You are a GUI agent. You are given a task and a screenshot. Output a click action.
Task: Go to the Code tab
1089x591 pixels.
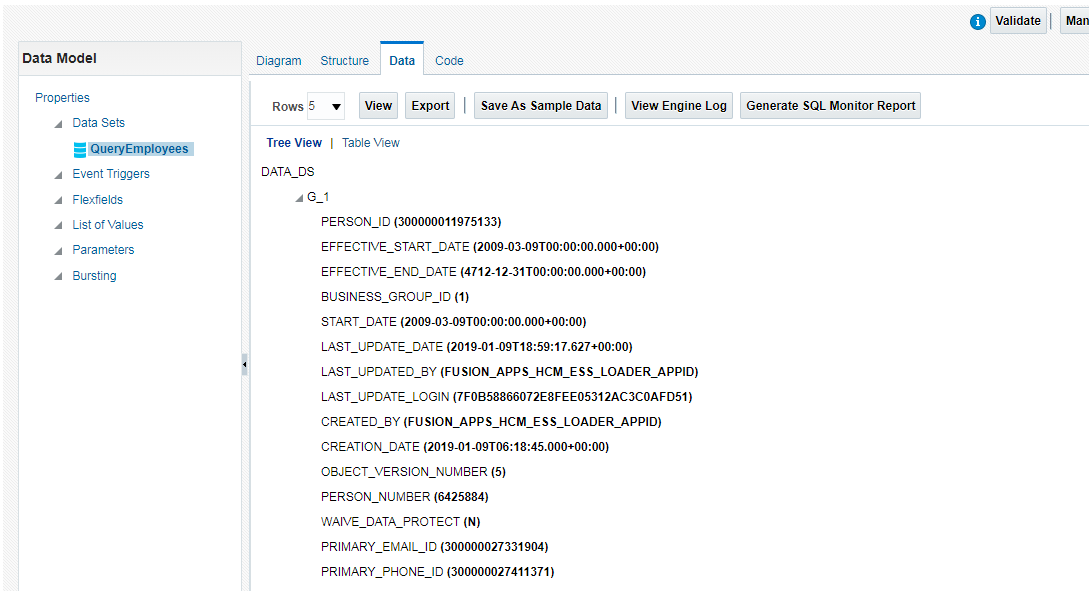tap(449, 61)
